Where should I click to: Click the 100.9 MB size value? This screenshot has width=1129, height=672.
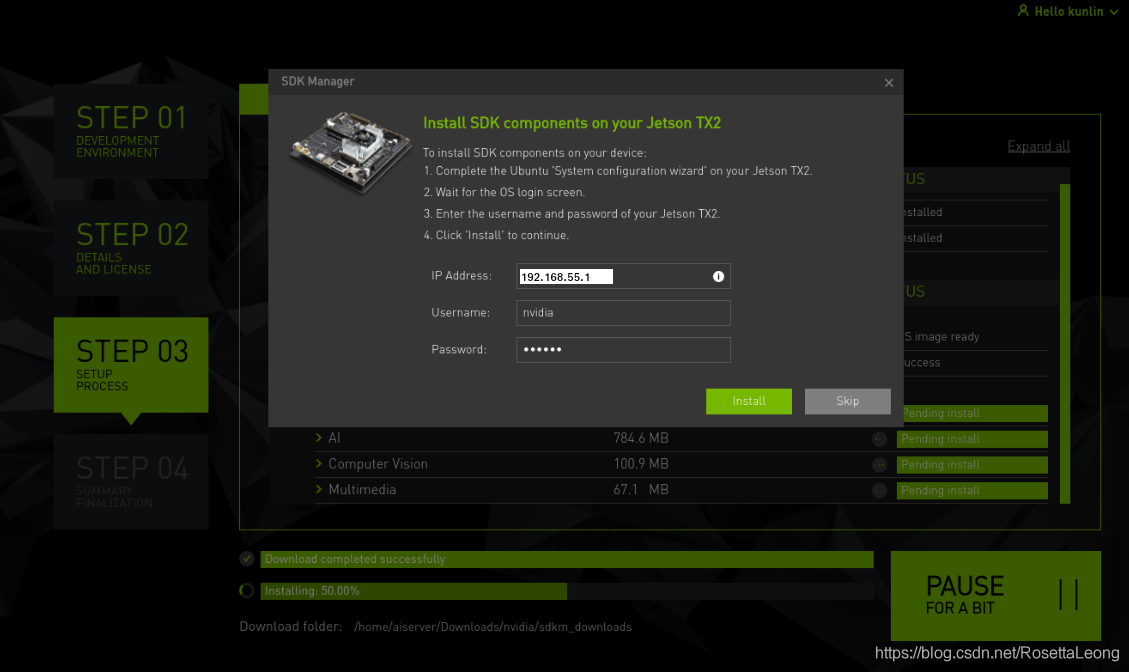pyautogui.click(x=641, y=464)
